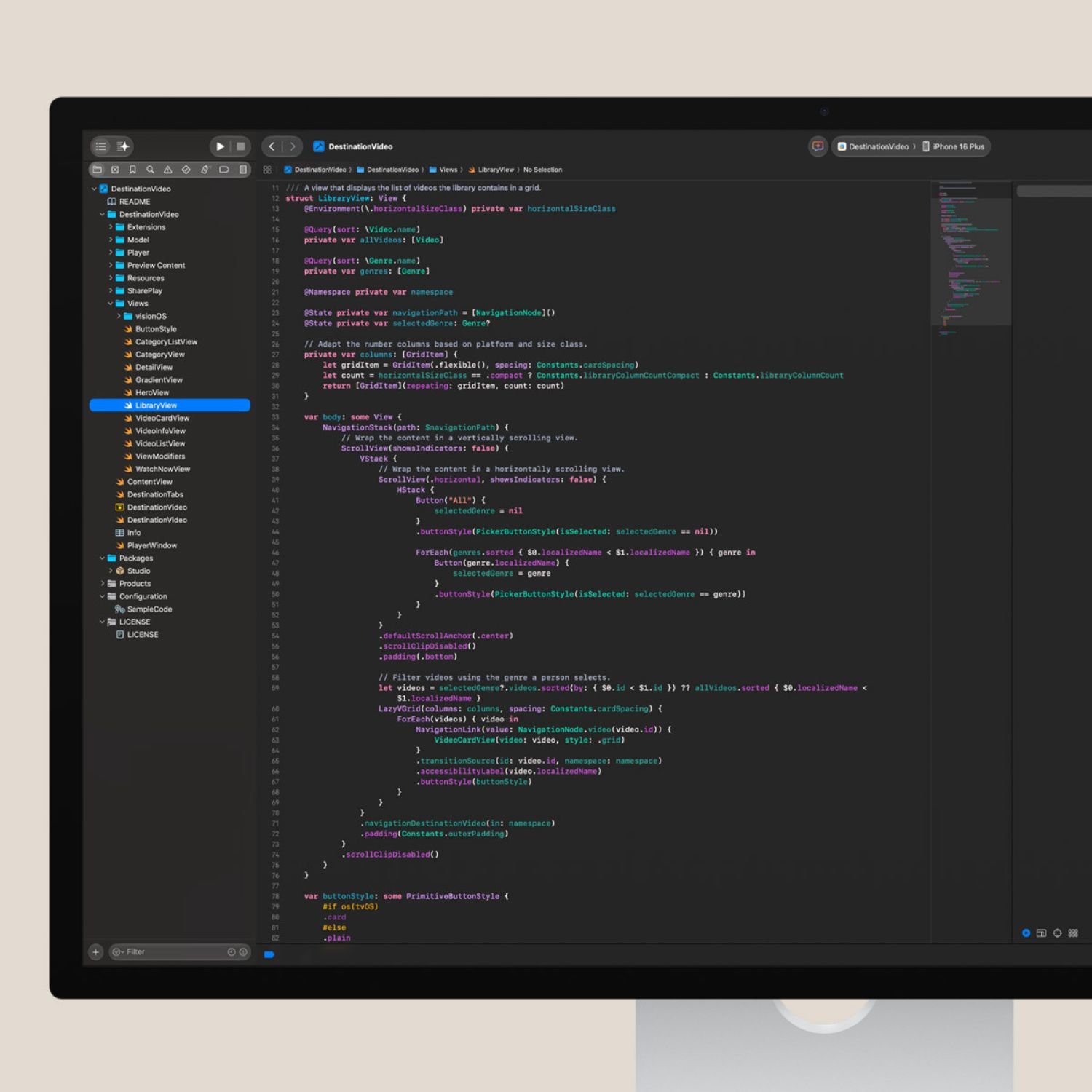1092x1092 pixels.
Task: Collapse the DestinationVideo folder group
Action: click(102, 214)
